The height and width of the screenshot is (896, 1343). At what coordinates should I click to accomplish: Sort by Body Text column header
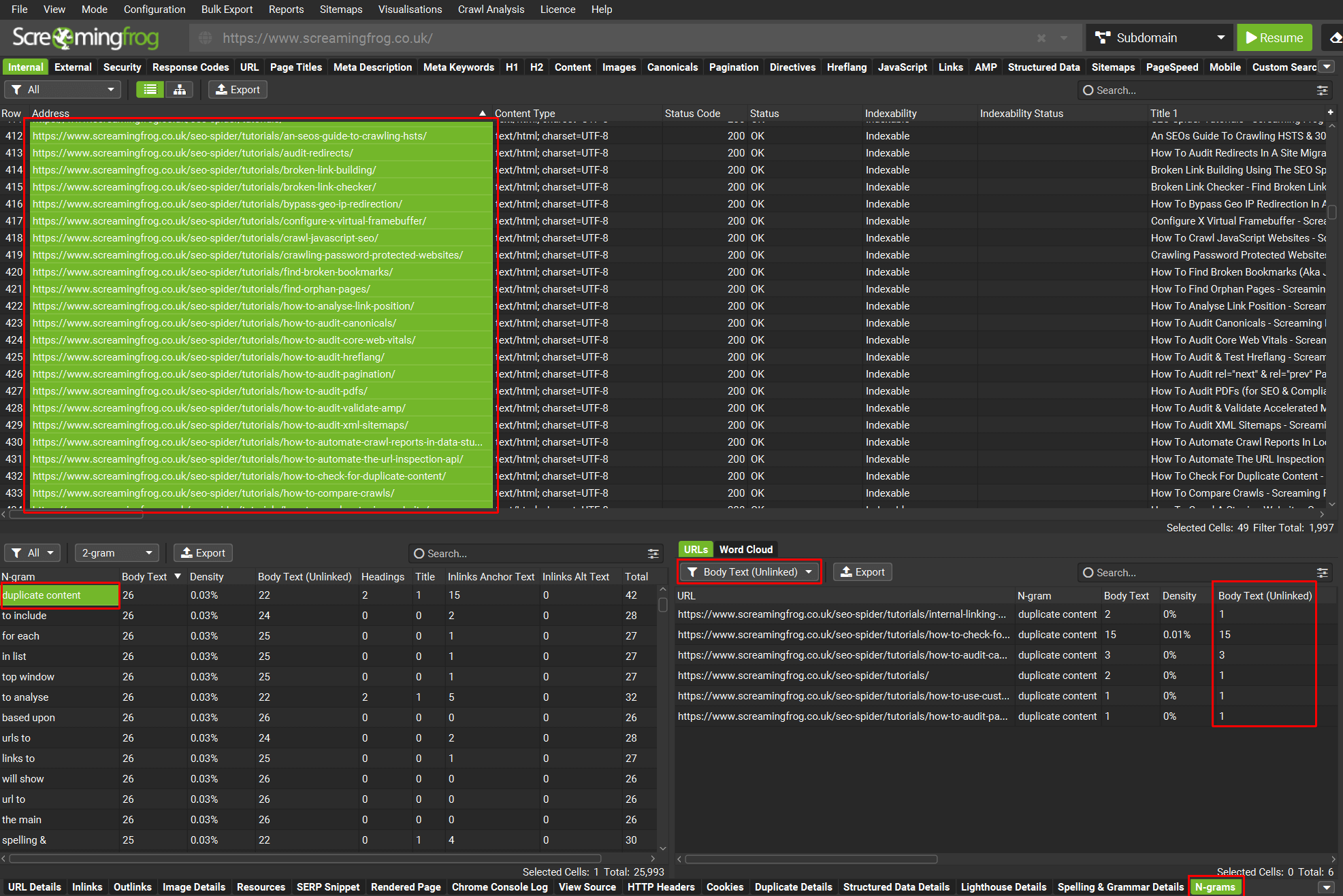144,577
